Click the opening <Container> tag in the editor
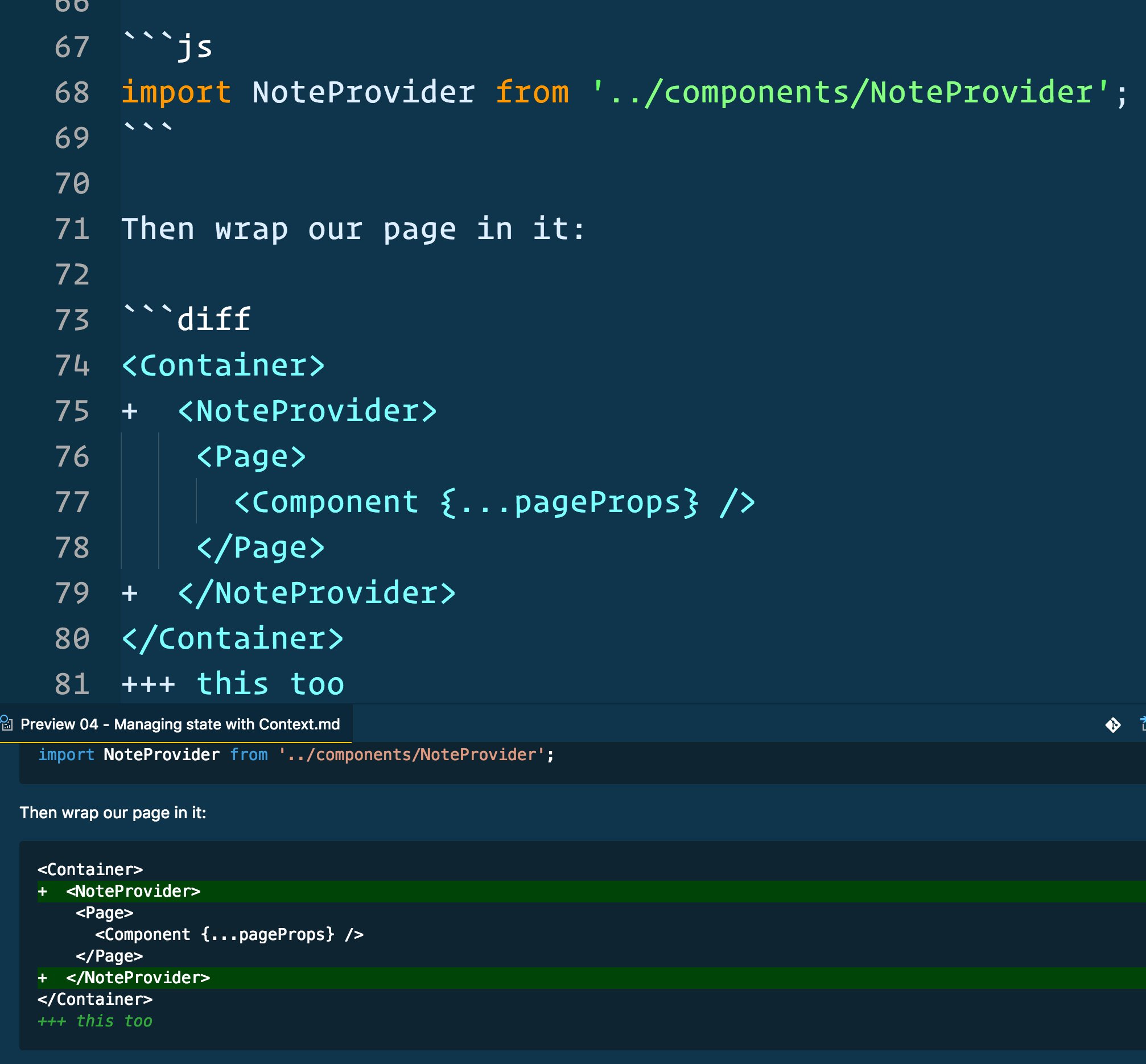 [224, 365]
